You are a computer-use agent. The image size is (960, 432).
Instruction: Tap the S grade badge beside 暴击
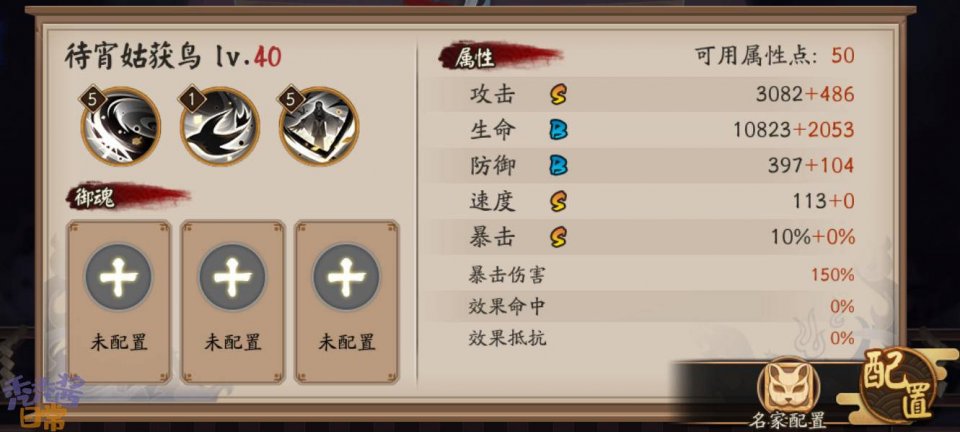[x=558, y=237]
